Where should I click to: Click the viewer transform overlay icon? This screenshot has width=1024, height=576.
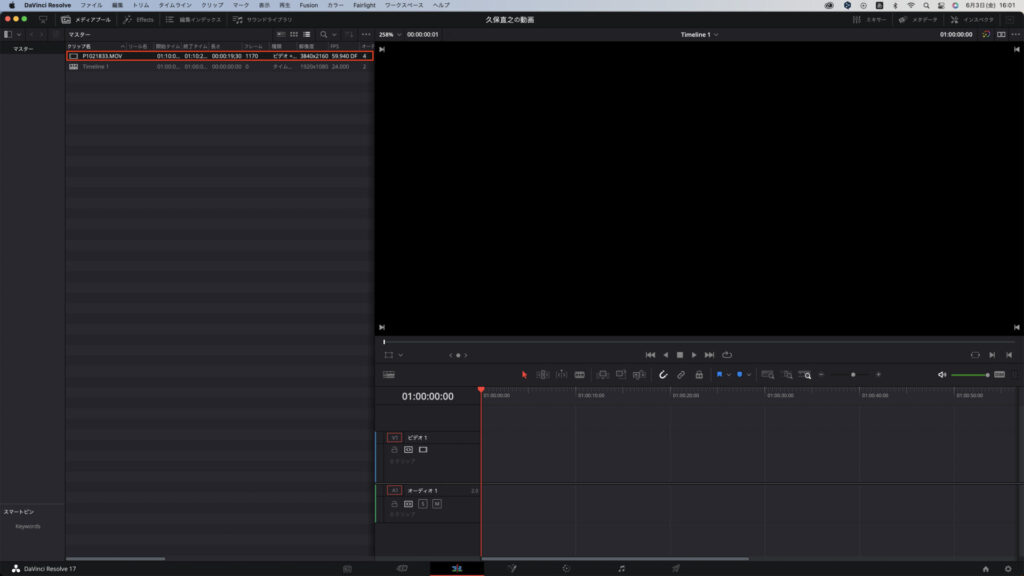pyautogui.click(x=389, y=355)
